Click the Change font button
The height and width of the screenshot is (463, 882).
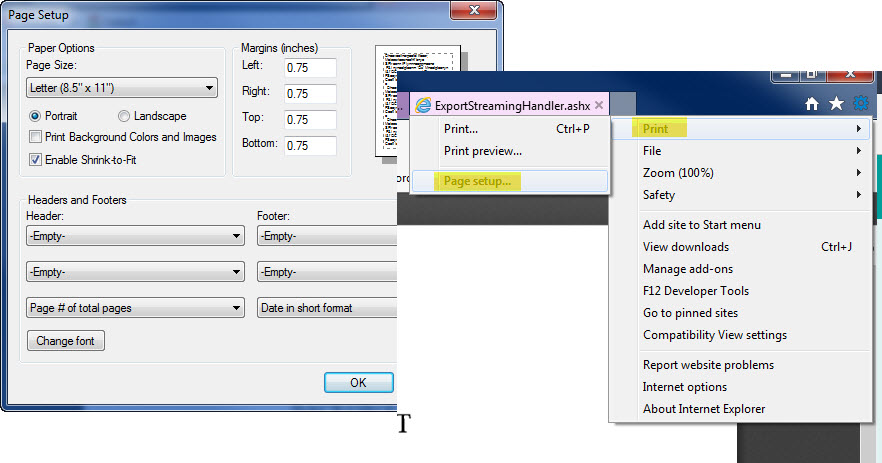pyautogui.click(x=66, y=341)
